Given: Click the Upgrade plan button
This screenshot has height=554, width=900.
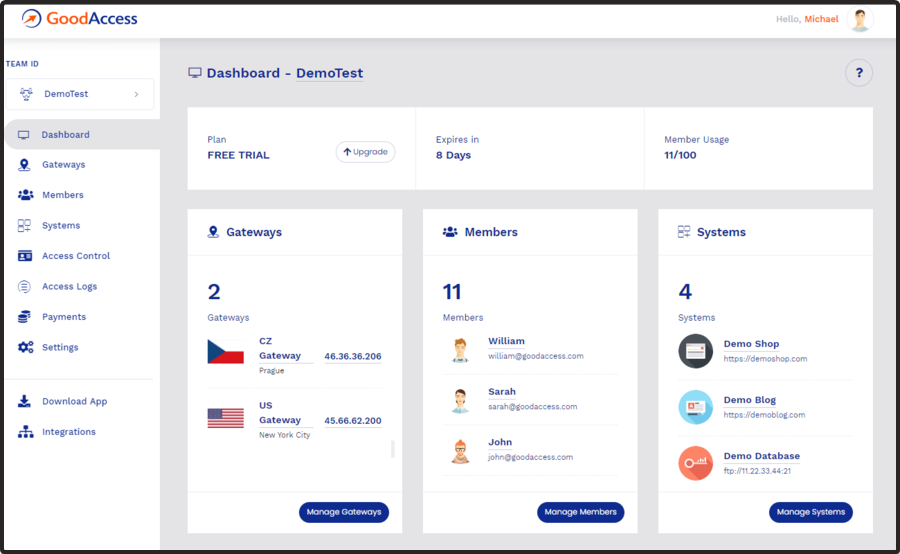Looking at the screenshot, I should click(365, 152).
